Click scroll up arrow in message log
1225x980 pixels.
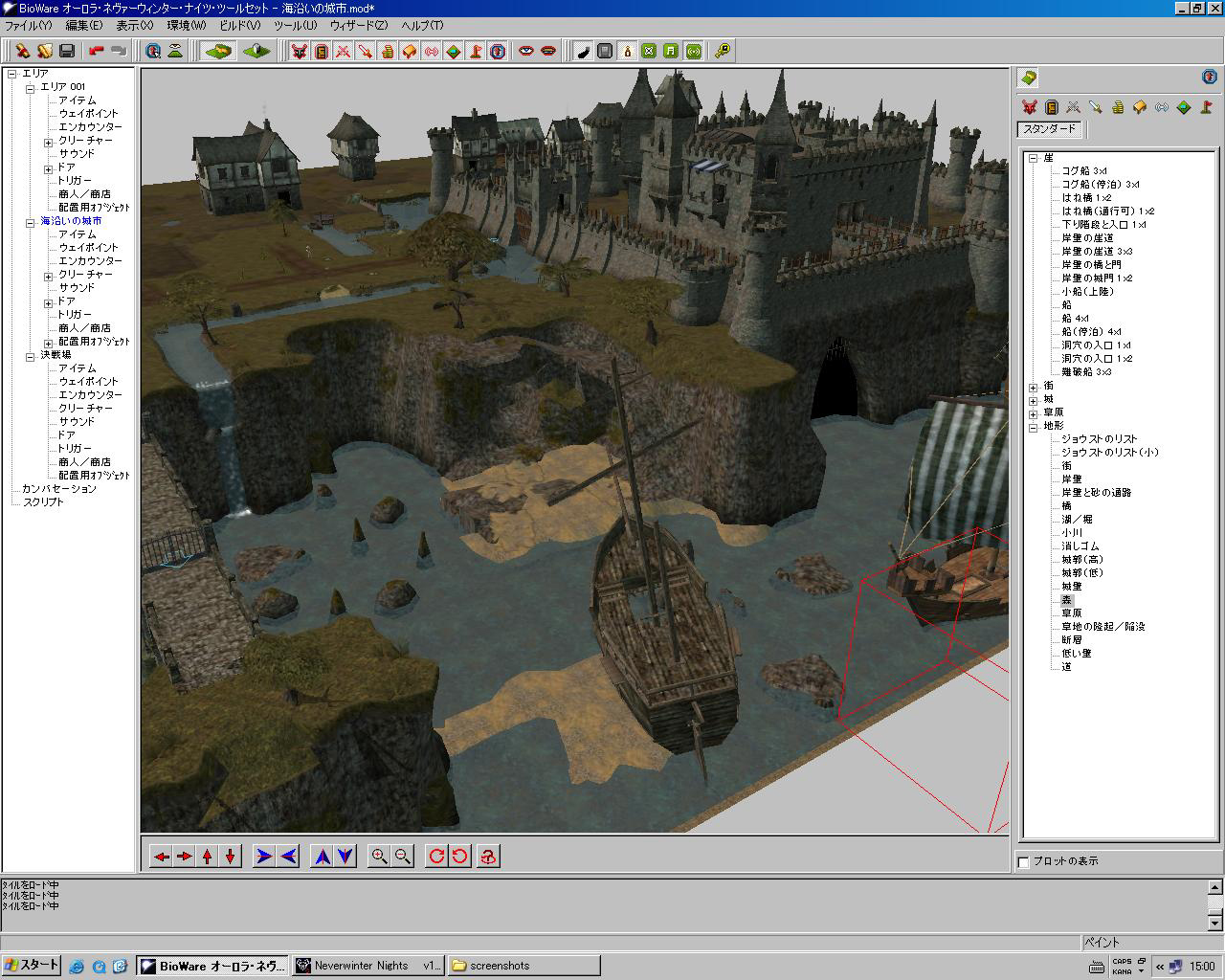1215,887
